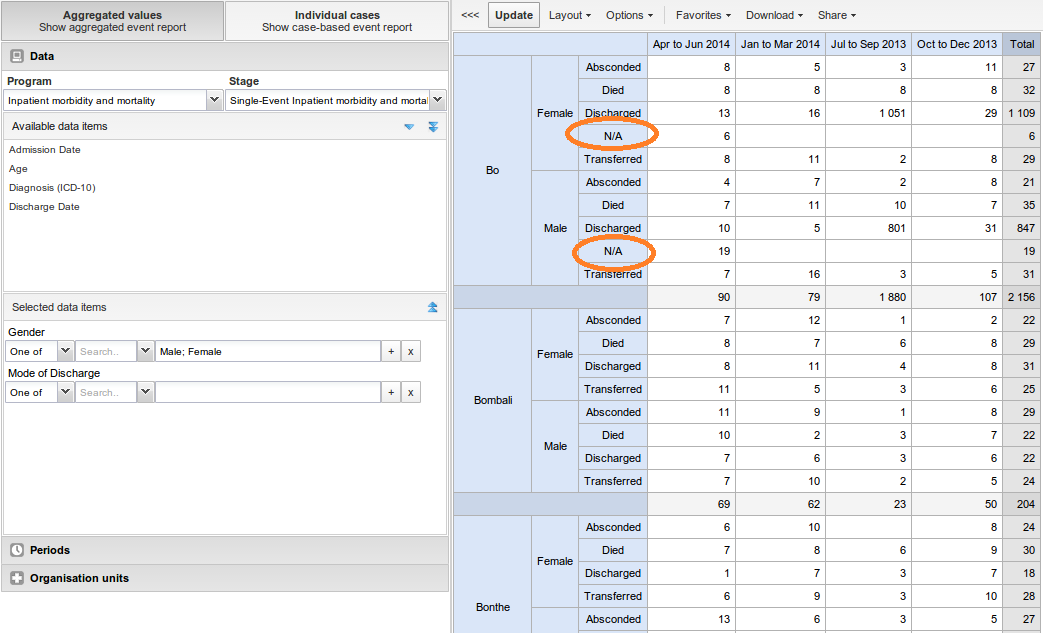
Task: Remove the Gender filter with x button
Action: click(x=411, y=352)
